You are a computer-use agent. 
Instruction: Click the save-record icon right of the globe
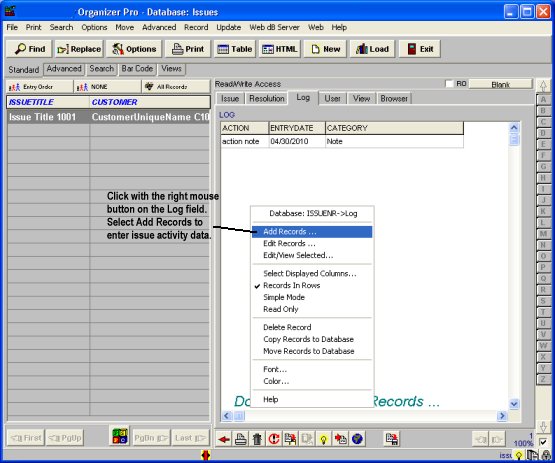pyautogui.click(x=391, y=439)
